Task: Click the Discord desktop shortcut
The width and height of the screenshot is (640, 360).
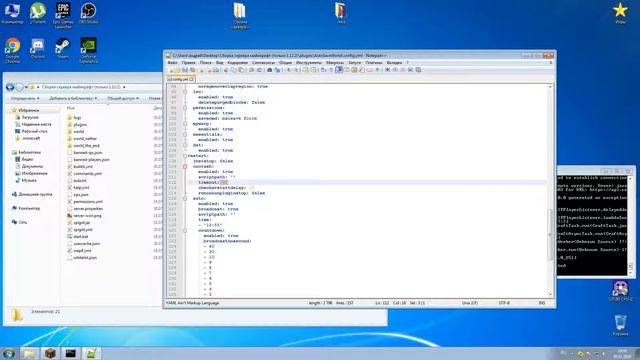Action: 38,48
